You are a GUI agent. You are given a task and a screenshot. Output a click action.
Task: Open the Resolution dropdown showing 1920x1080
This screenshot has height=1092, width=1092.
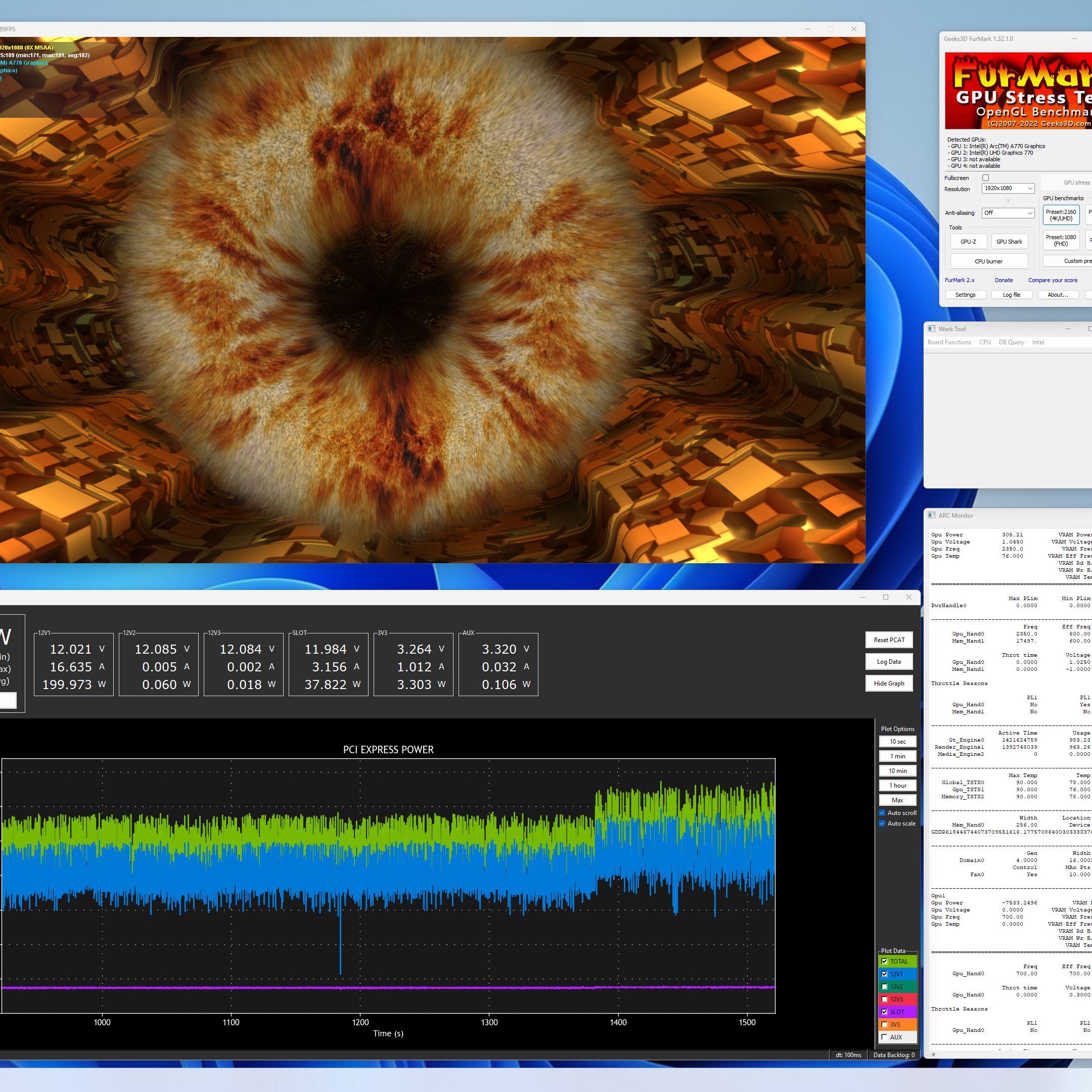pos(1008,188)
